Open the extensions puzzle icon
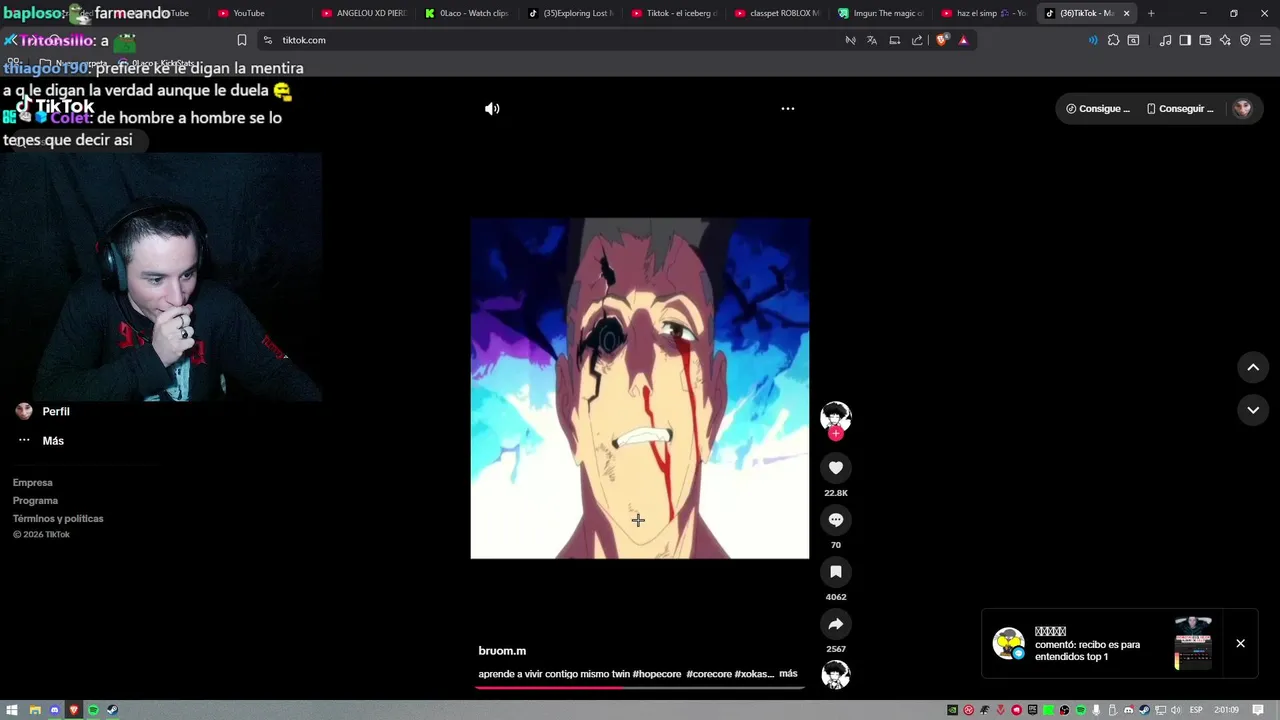The image size is (1280, 720). (1113, 40)
